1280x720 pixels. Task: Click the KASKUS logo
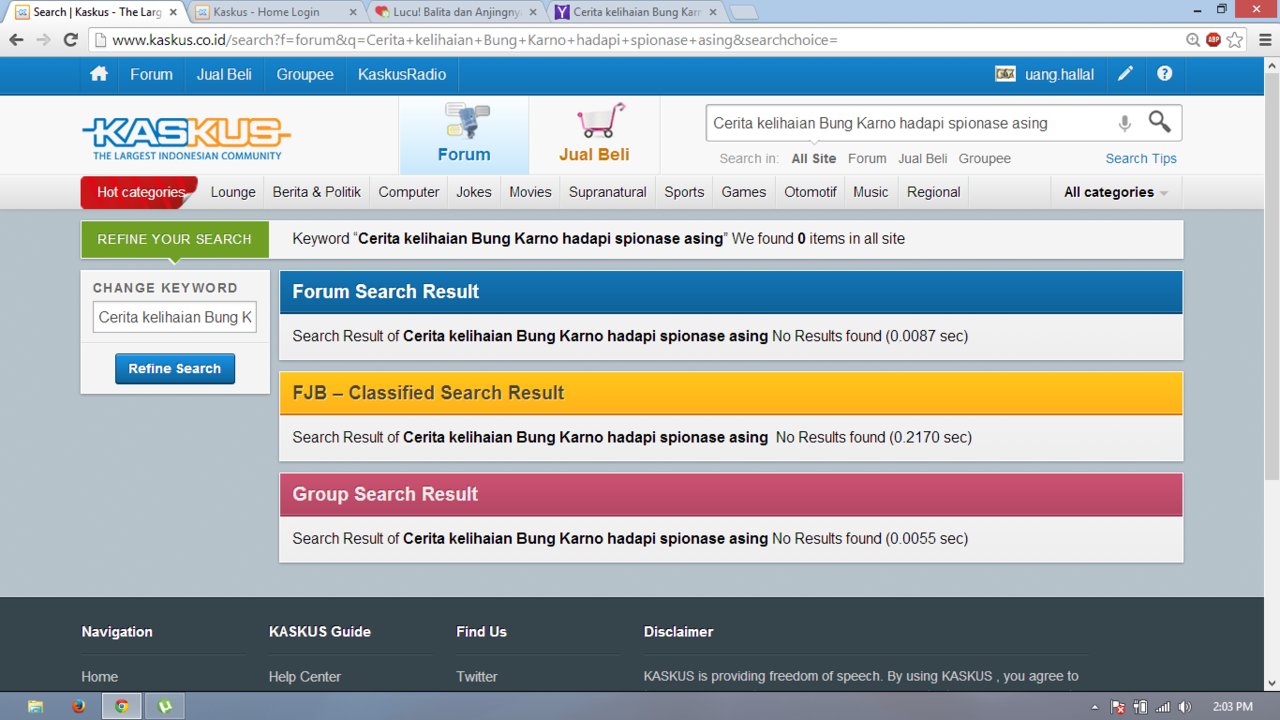tap(186, 139)
